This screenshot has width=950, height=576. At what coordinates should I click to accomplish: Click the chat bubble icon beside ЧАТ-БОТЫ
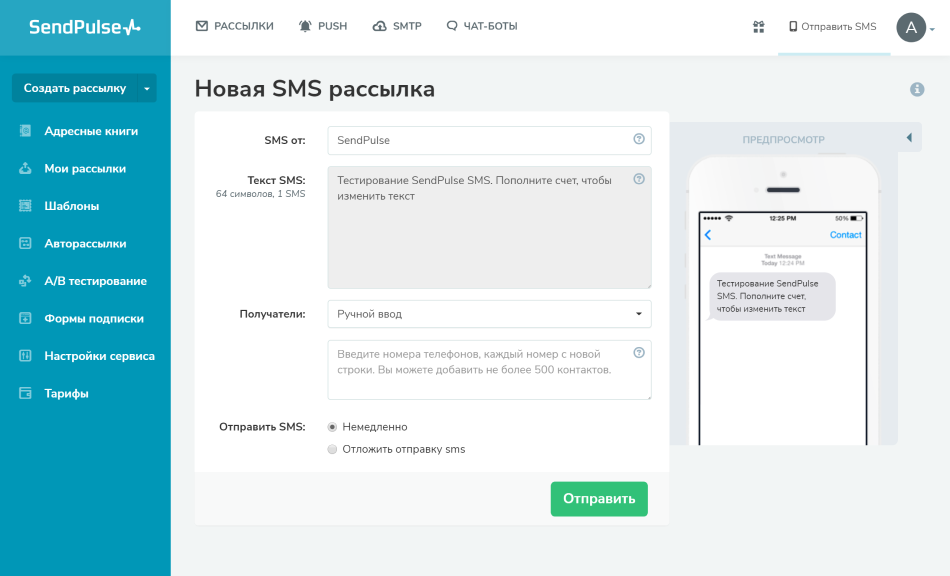[452, 26]
